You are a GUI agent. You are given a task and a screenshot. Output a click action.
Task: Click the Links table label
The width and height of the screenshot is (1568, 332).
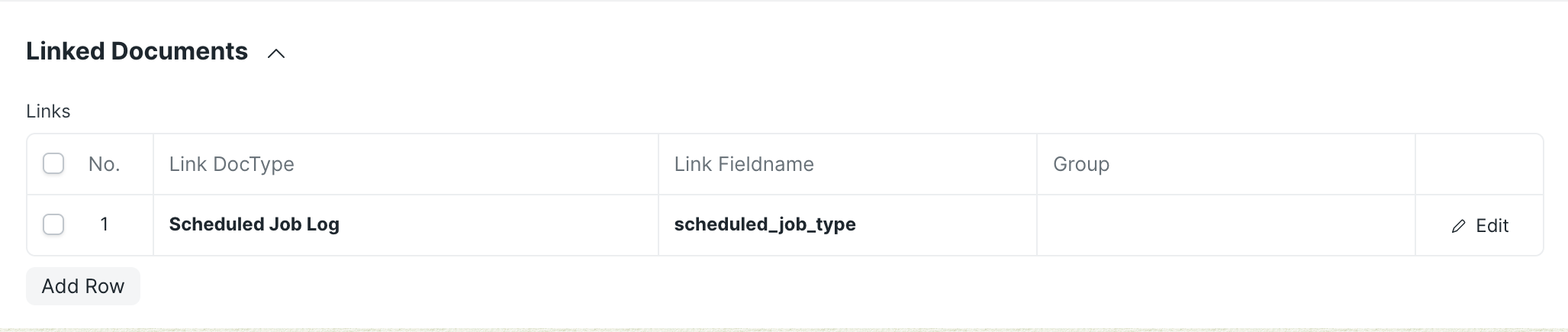tap(48, 111)
